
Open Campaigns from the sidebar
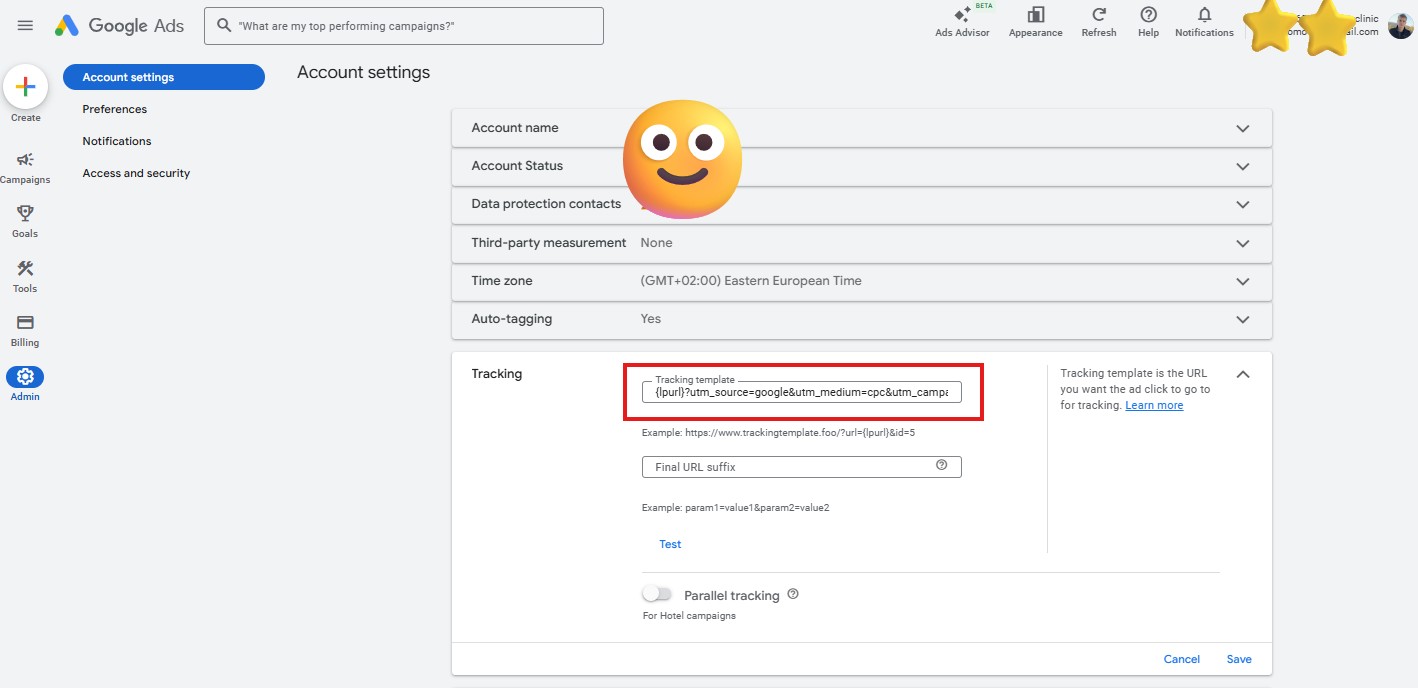coord(25,160)
